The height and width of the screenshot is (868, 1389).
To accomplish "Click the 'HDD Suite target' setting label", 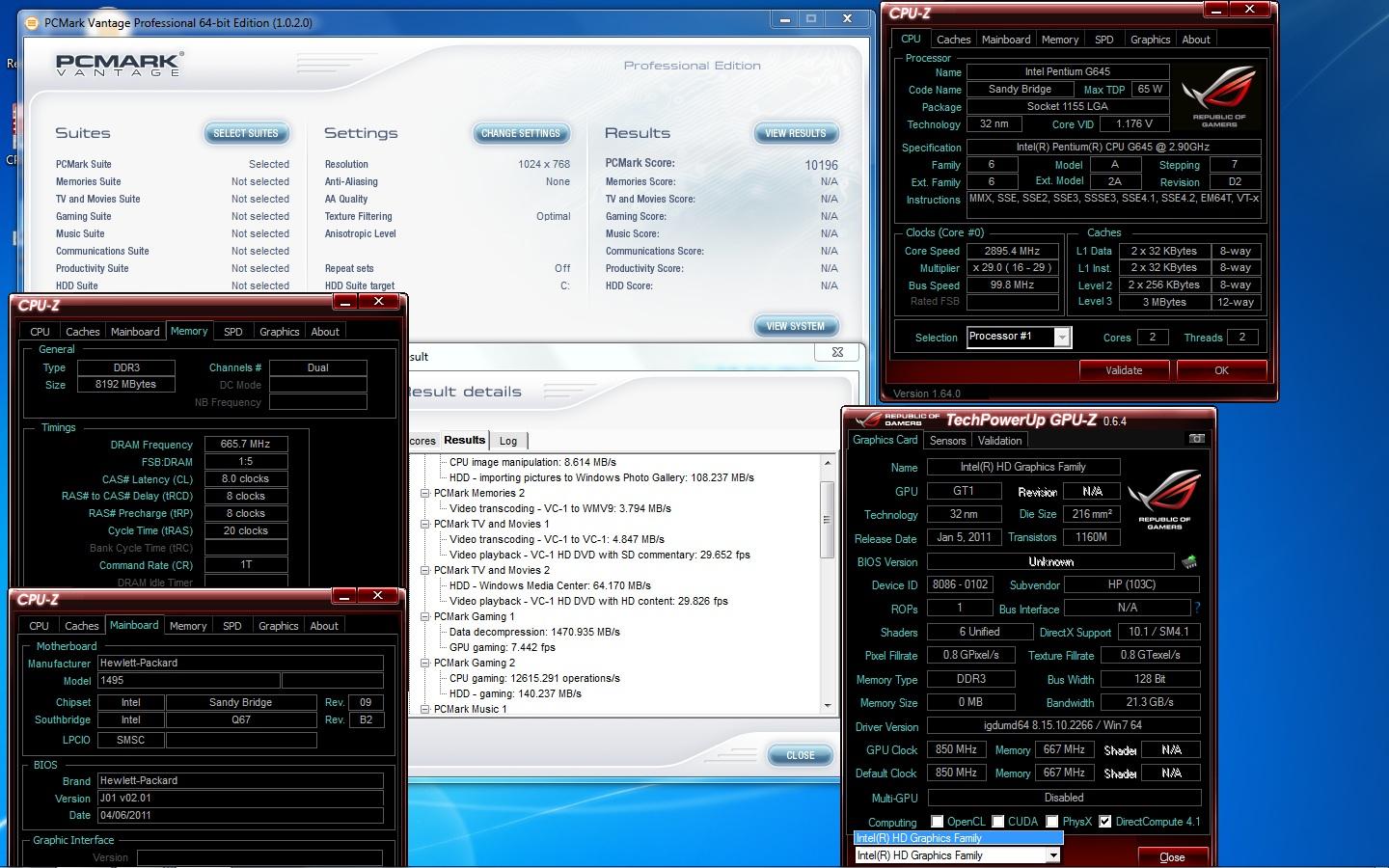I will coord(360,285).
